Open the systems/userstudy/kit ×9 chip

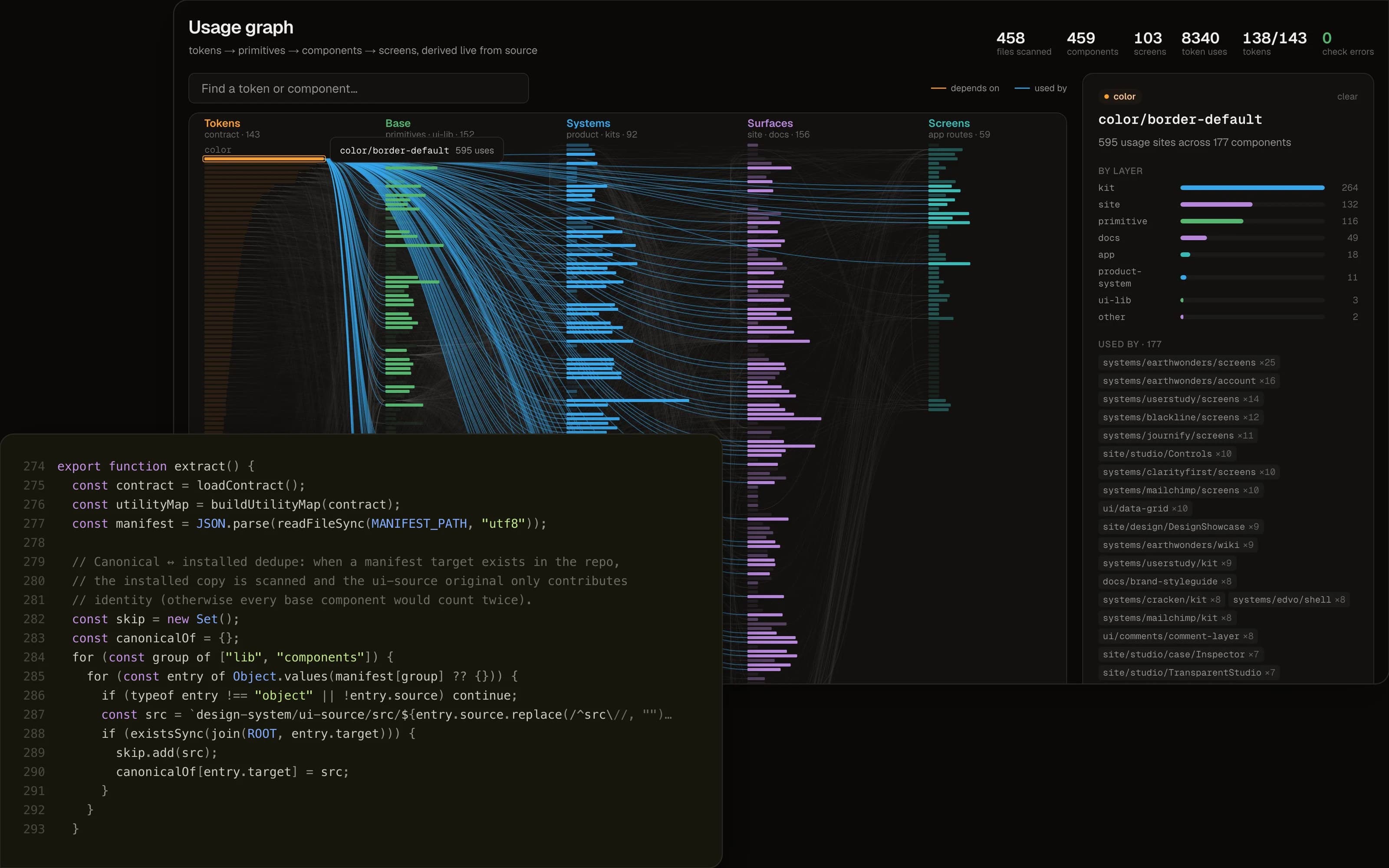point(1167,563)
